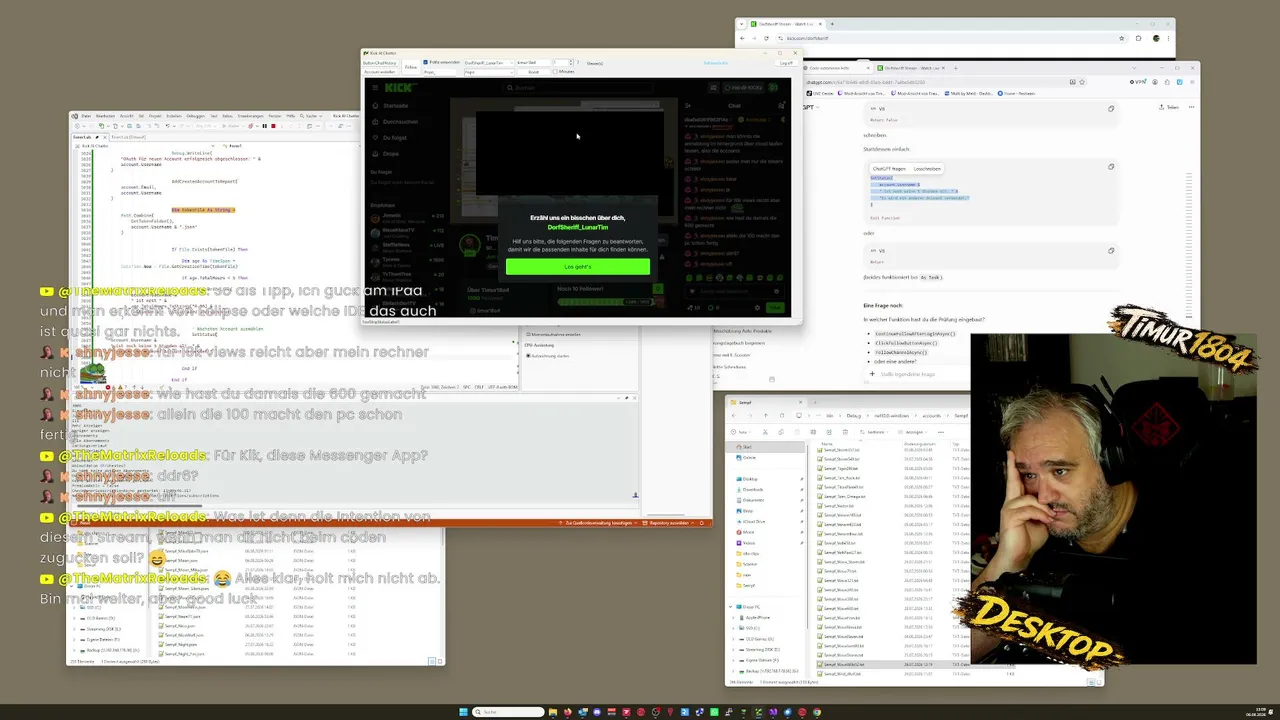Collapse 'Dieser PC' in Explorer next to webcam
The image size is (1280, 720).
tap(733, 607)
